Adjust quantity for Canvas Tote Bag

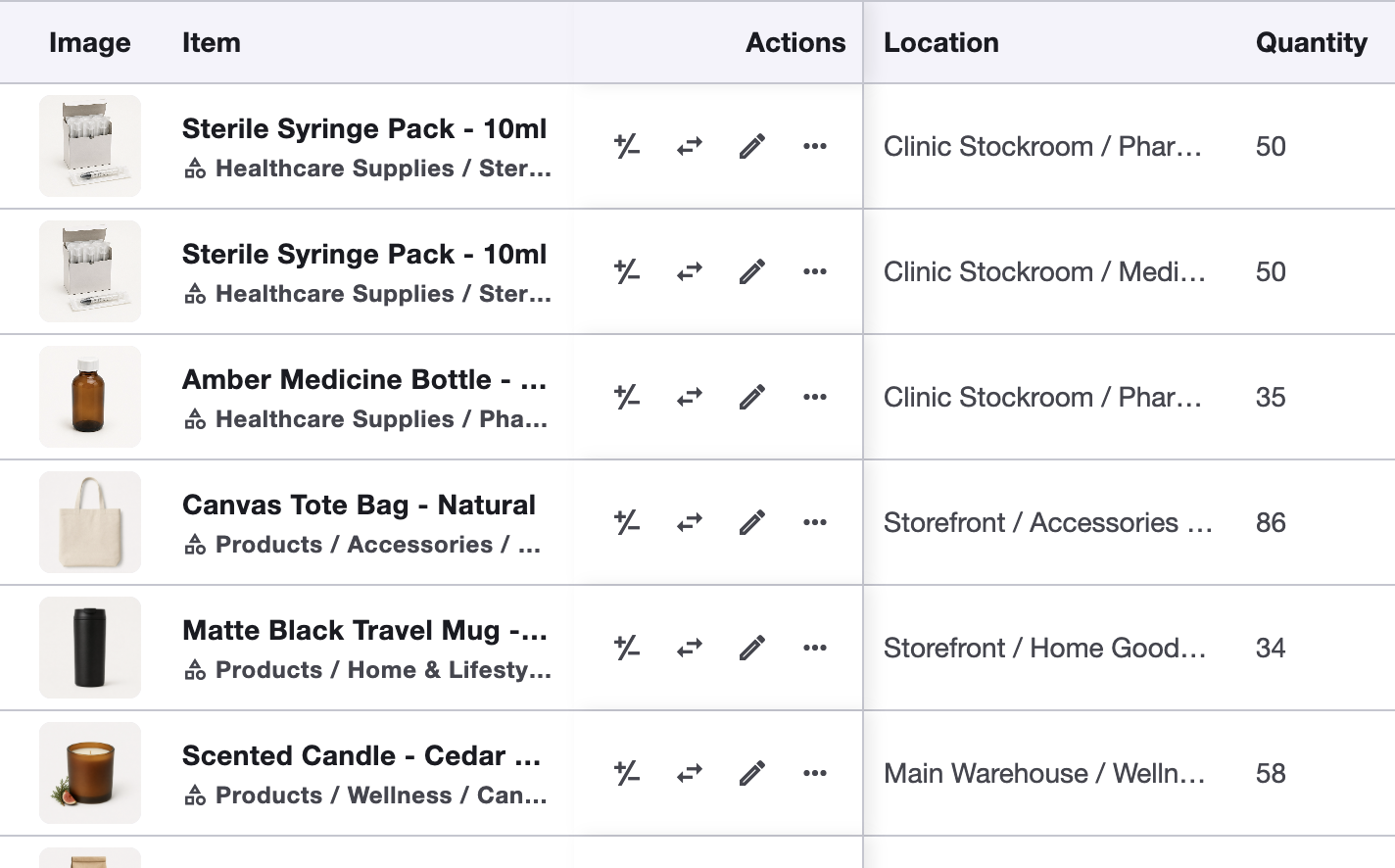point(627,522)
